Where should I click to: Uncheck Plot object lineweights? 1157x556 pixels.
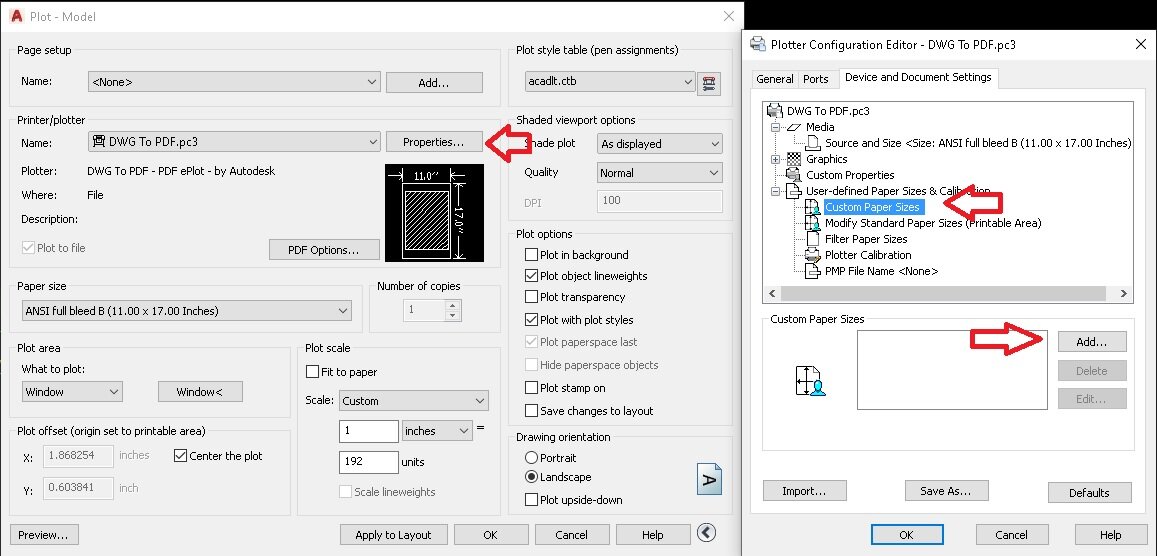[531, 276]
